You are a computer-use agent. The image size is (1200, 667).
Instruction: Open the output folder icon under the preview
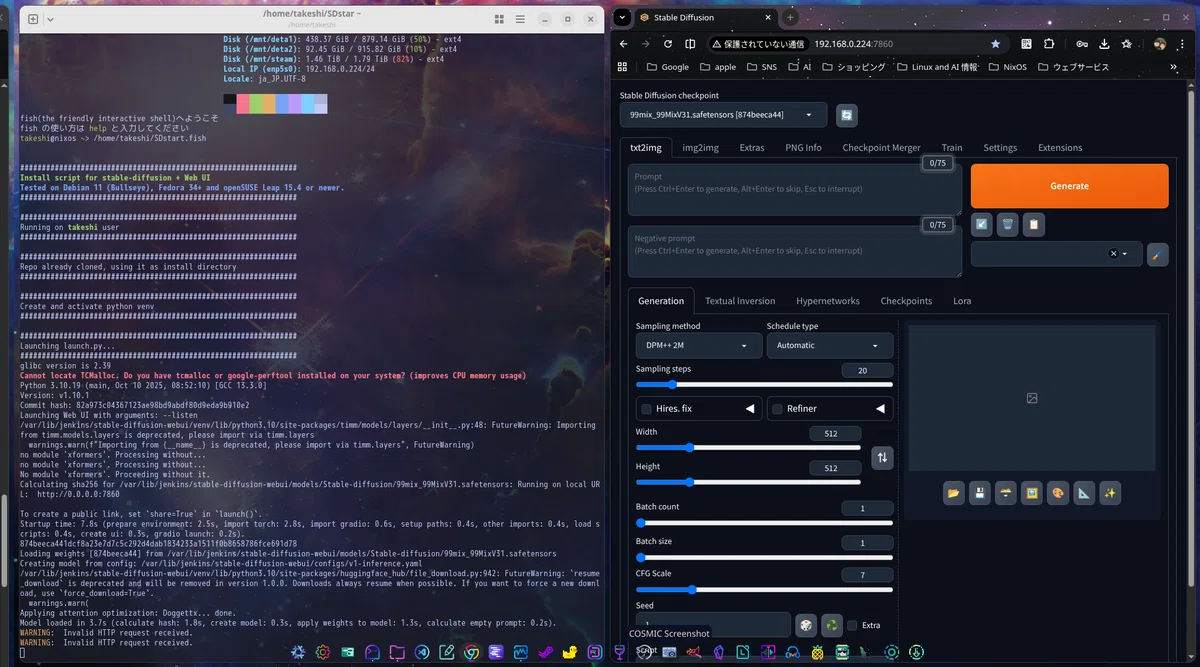pos(954,493)
